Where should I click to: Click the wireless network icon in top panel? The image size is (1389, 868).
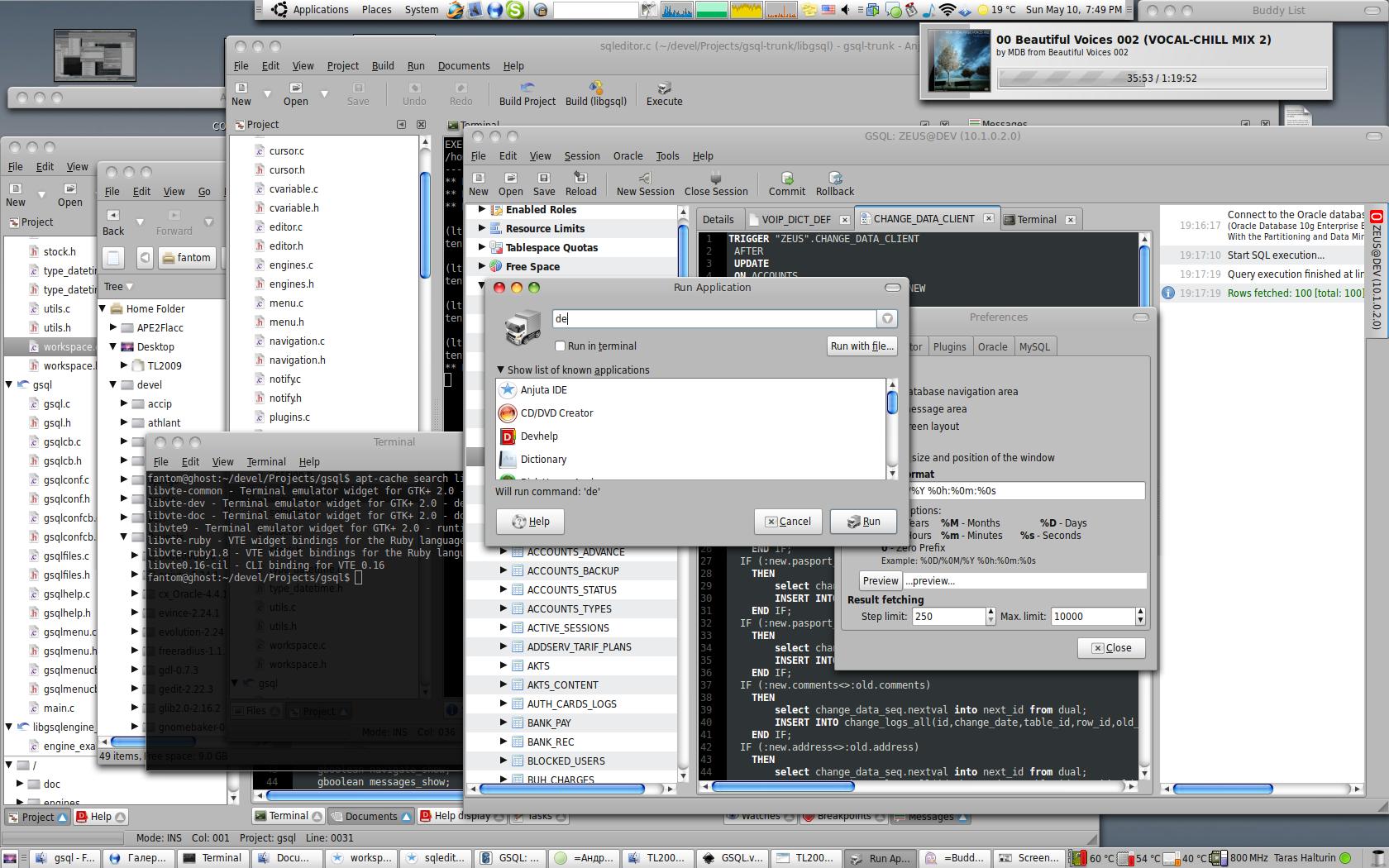(x=947, y=10)
